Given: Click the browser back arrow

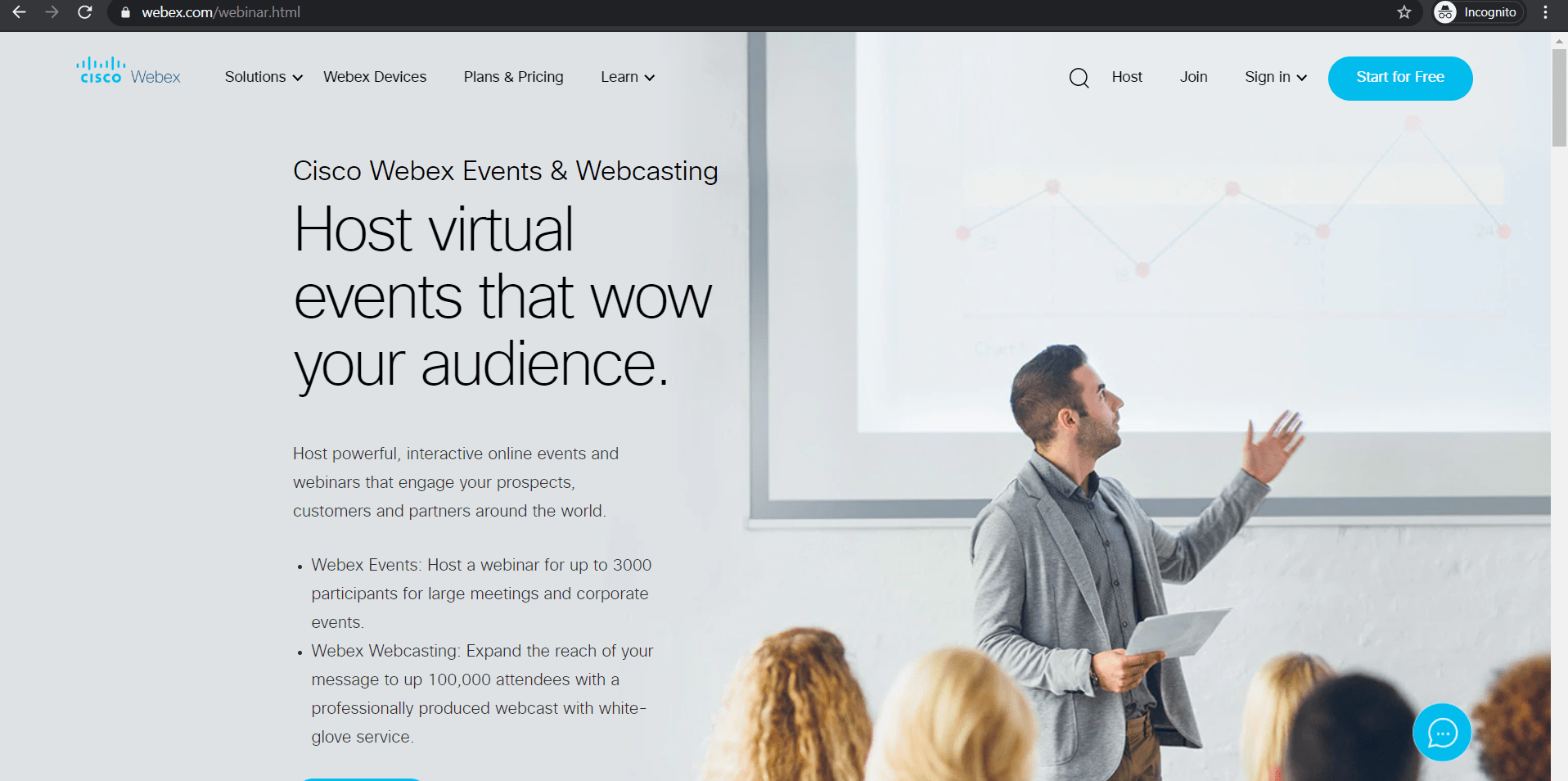Looking at the screenshot, I should pos(19,12).
